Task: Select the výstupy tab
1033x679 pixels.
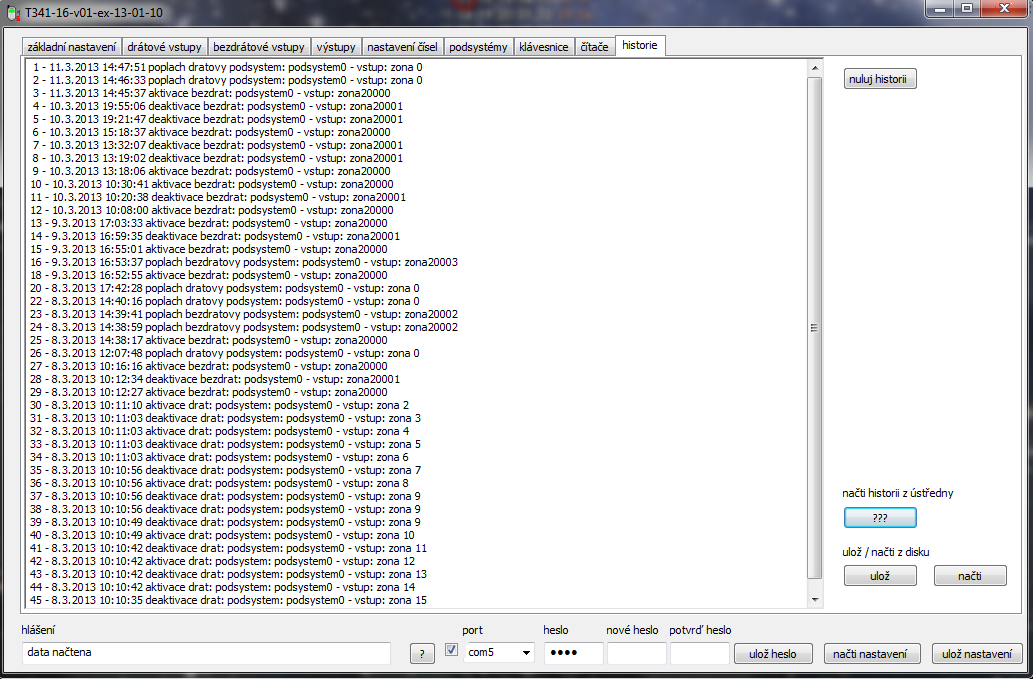Action: (335, 47)
